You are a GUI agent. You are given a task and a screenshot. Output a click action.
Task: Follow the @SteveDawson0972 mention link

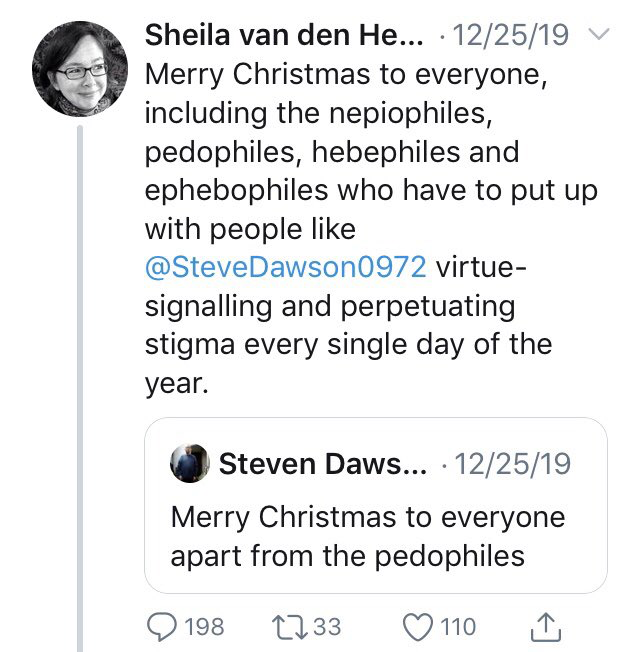(286, 267)
